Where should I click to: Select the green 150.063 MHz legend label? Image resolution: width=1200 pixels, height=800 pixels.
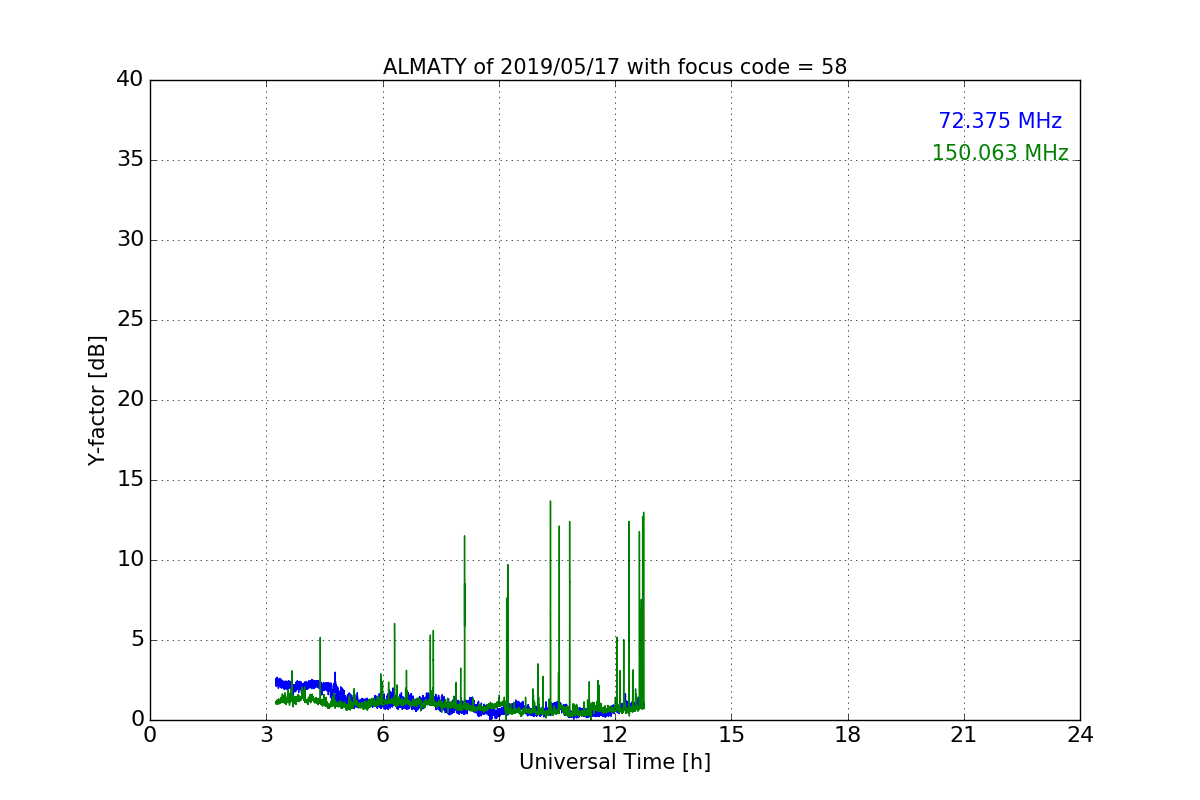click(x=1000, y=153)
